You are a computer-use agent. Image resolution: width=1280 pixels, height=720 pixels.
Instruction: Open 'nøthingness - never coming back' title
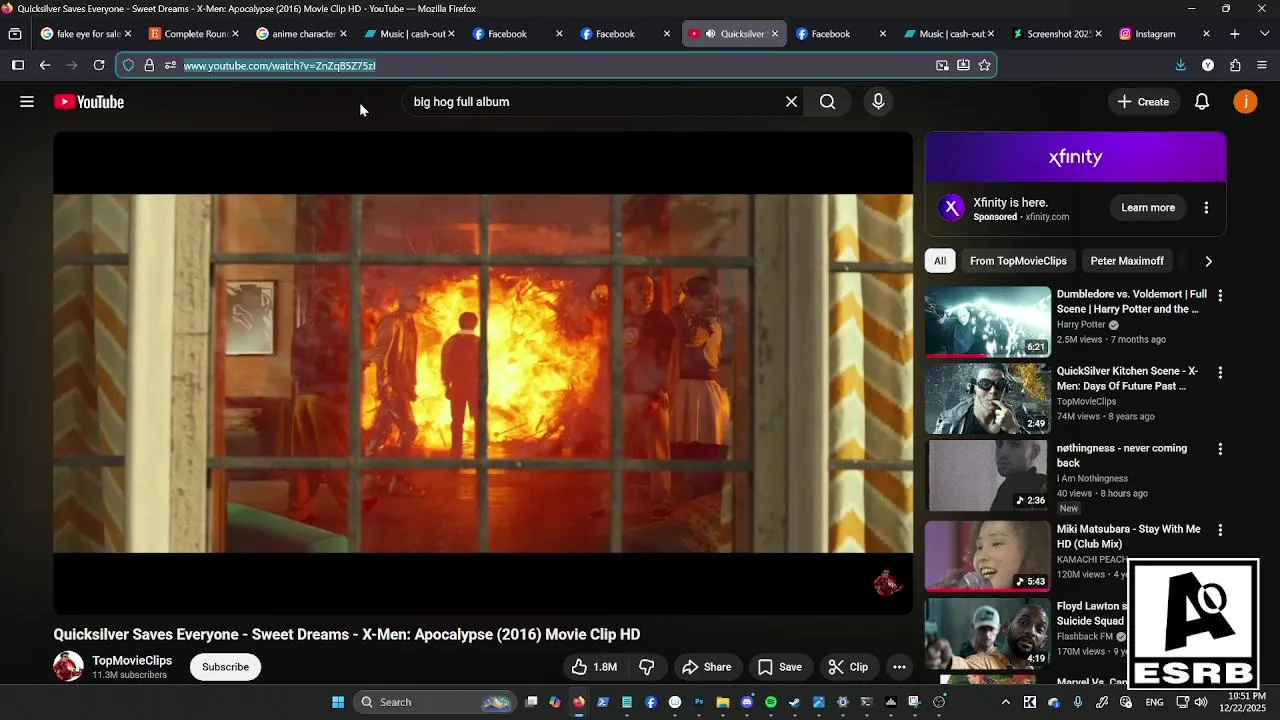tap(1122, 456)
